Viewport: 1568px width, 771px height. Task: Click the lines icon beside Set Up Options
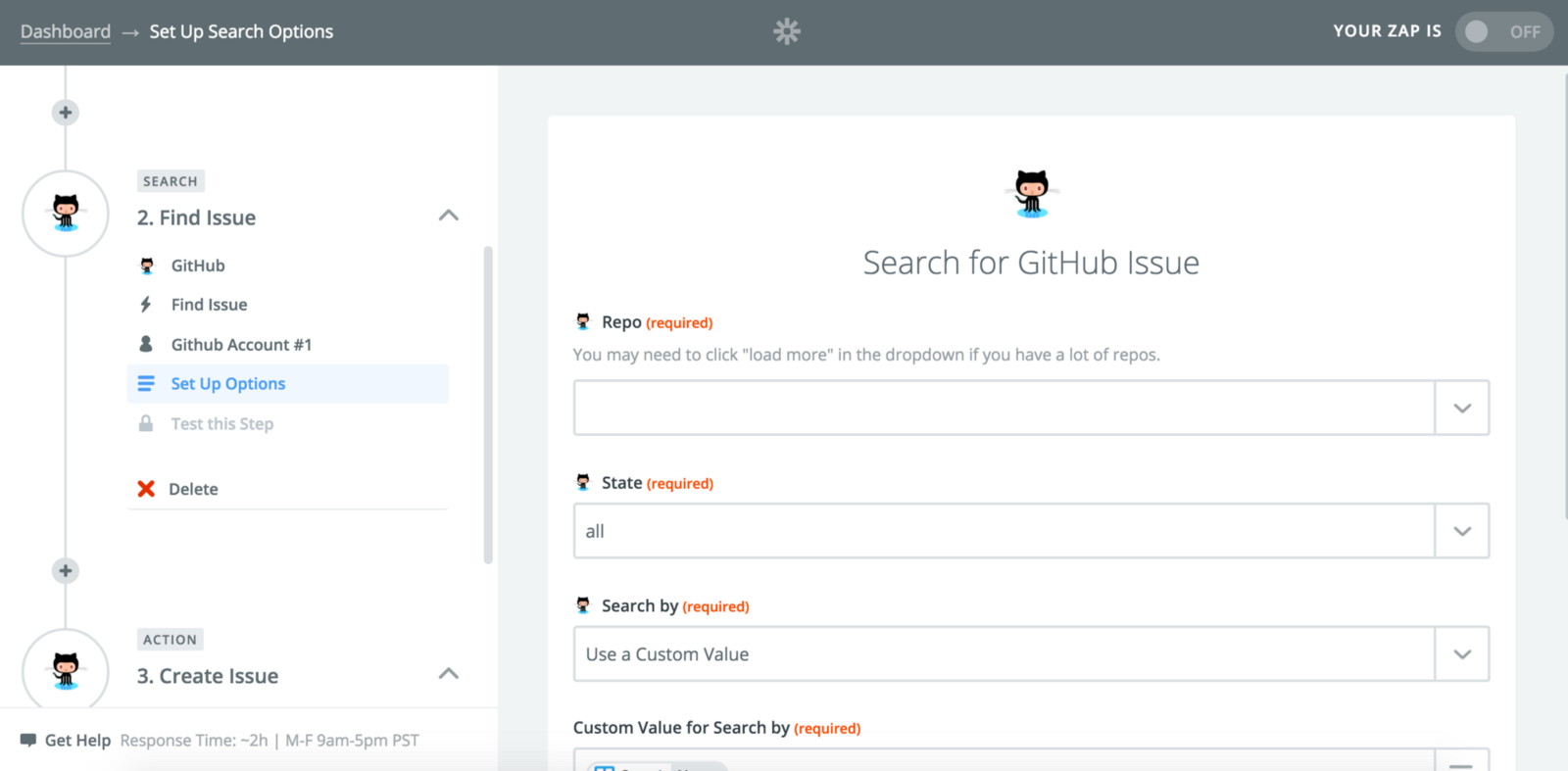[x=146, y=383]
